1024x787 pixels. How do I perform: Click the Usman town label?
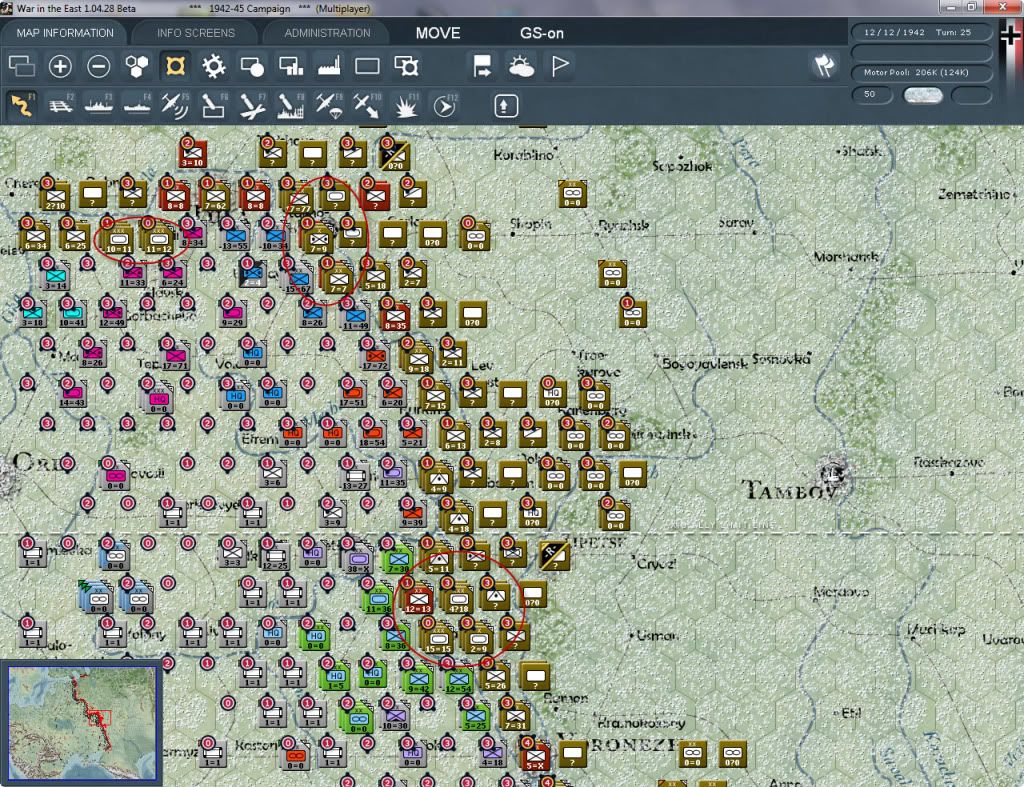point(658,634)
